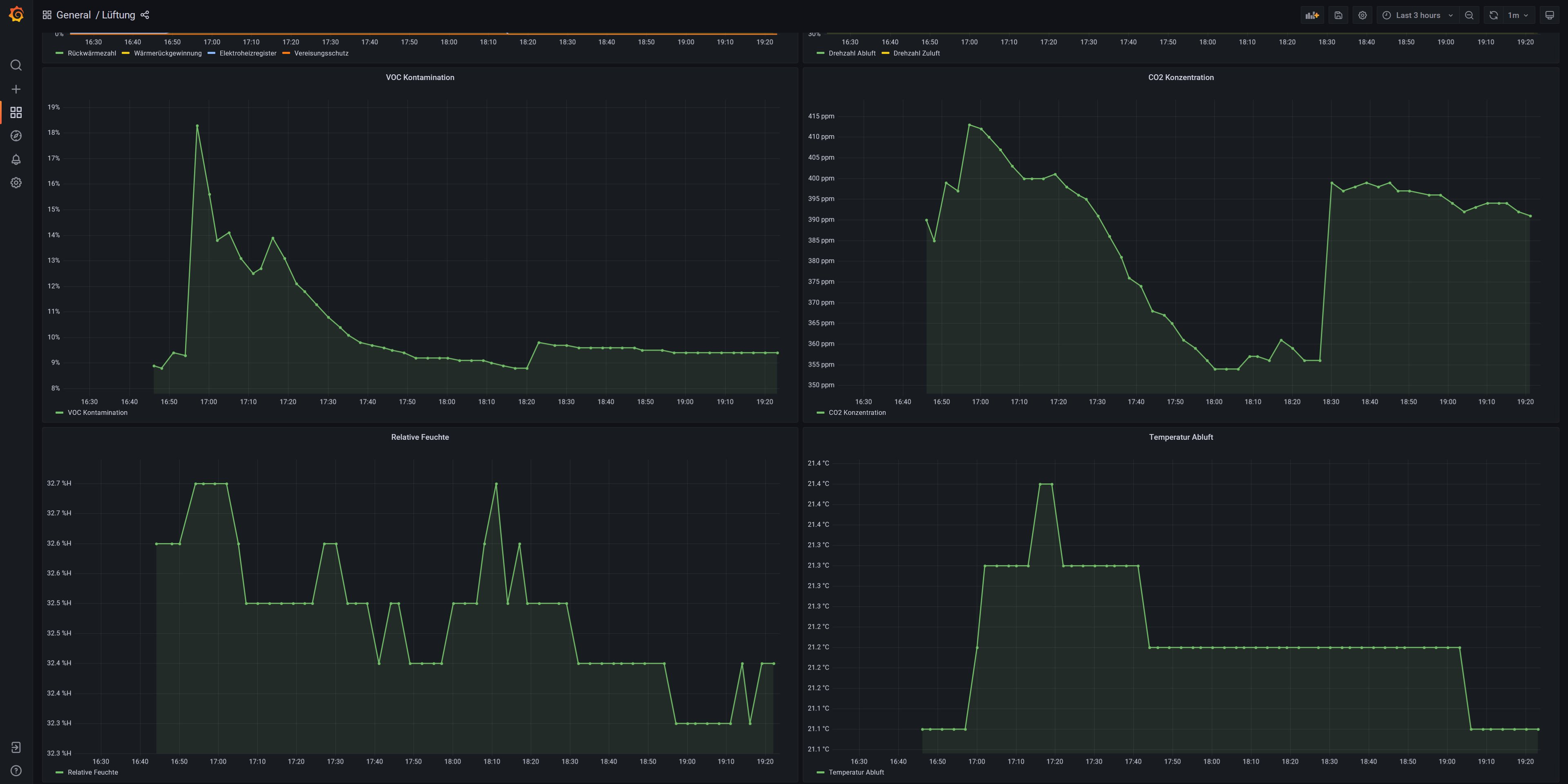This screenshot has width=1568, height=784.
Task: Open the Last 3 hours time picker
Action: tap(1418, 15)
